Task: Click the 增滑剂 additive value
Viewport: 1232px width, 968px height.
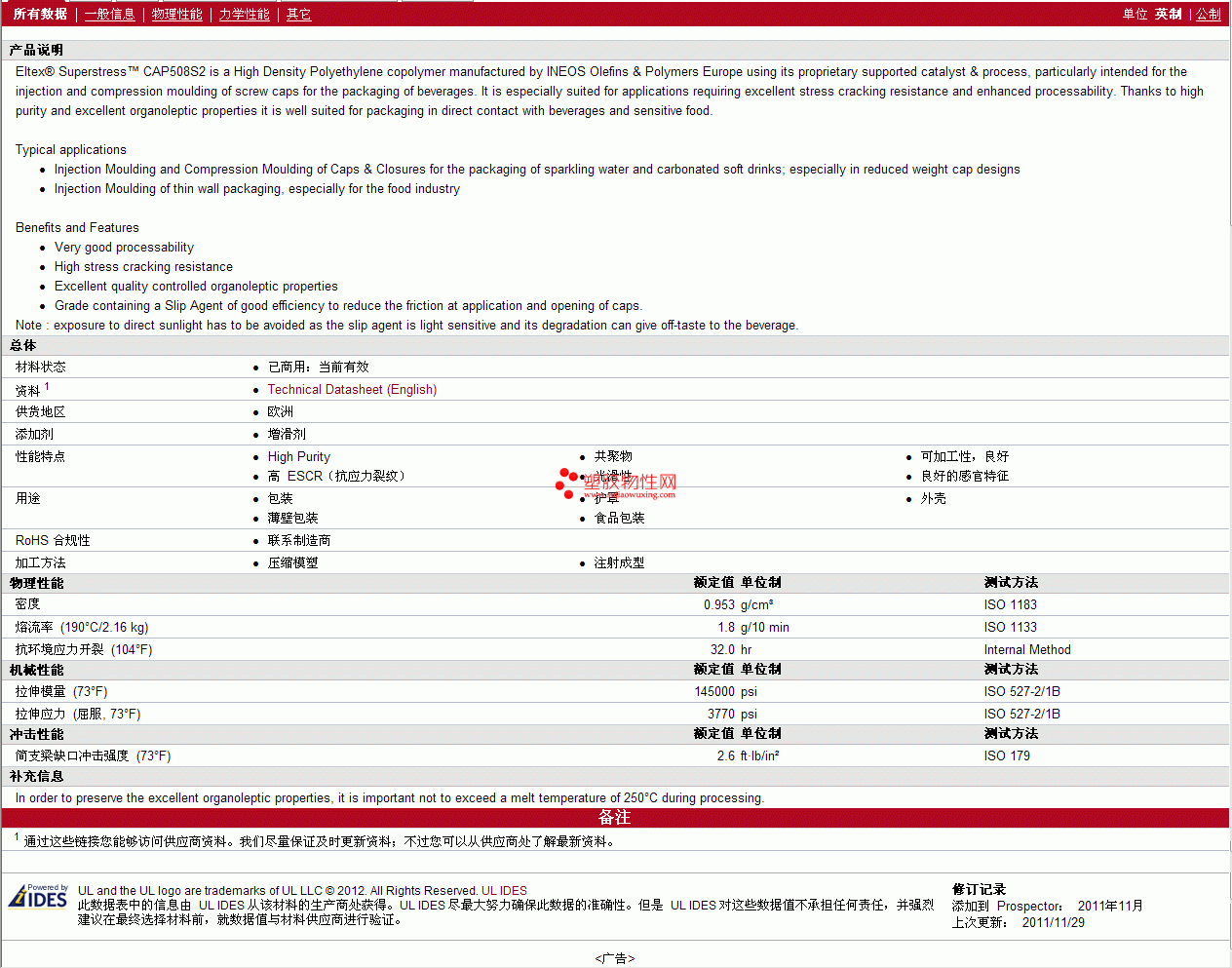Action: pyautogui.click(x=287, y=434)
